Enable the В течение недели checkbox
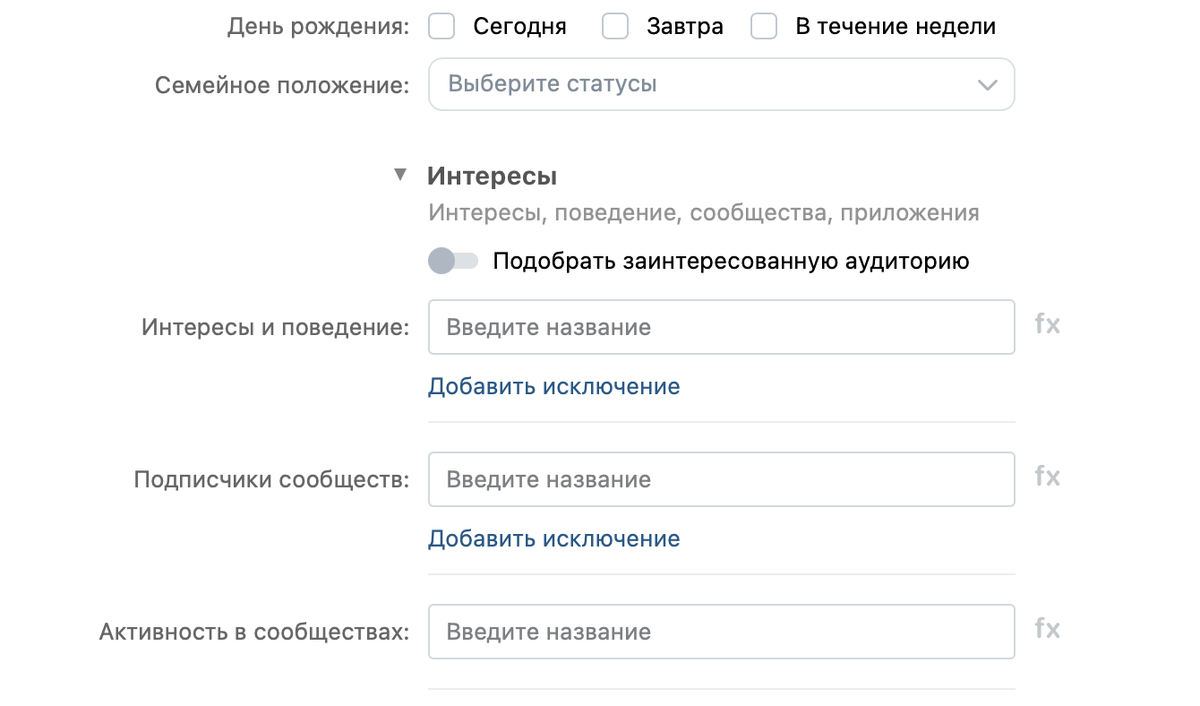The width and height of the screenshot is (1200, 706). click(764, 26)
